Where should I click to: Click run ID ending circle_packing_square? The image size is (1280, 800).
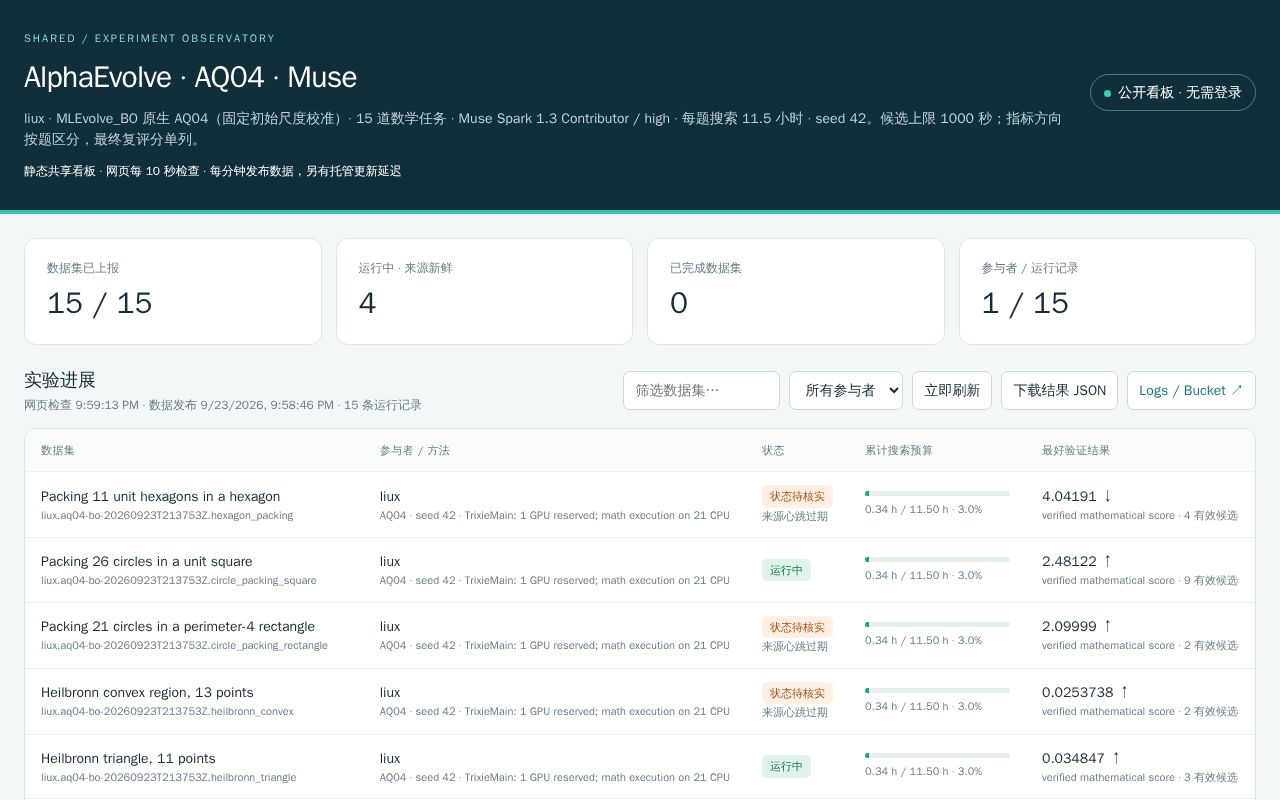[179, 580]
